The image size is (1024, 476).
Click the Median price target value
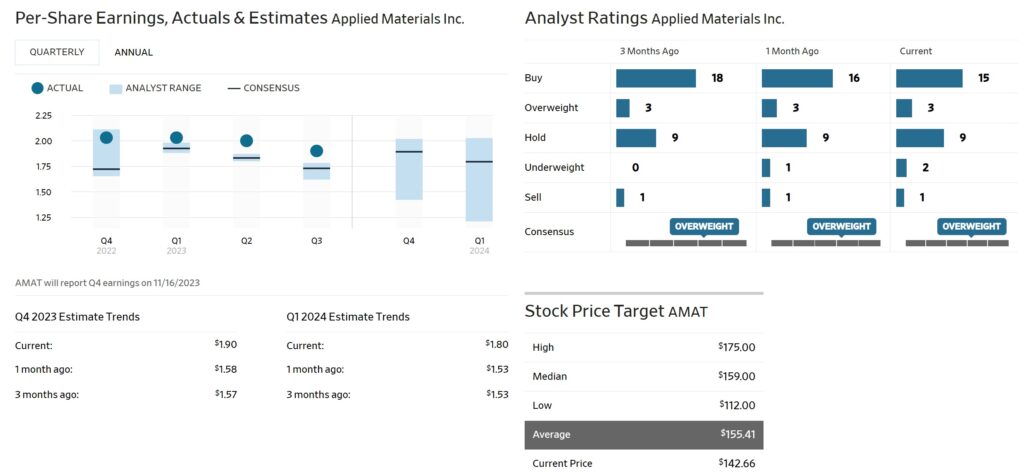[x=736, y=377]
